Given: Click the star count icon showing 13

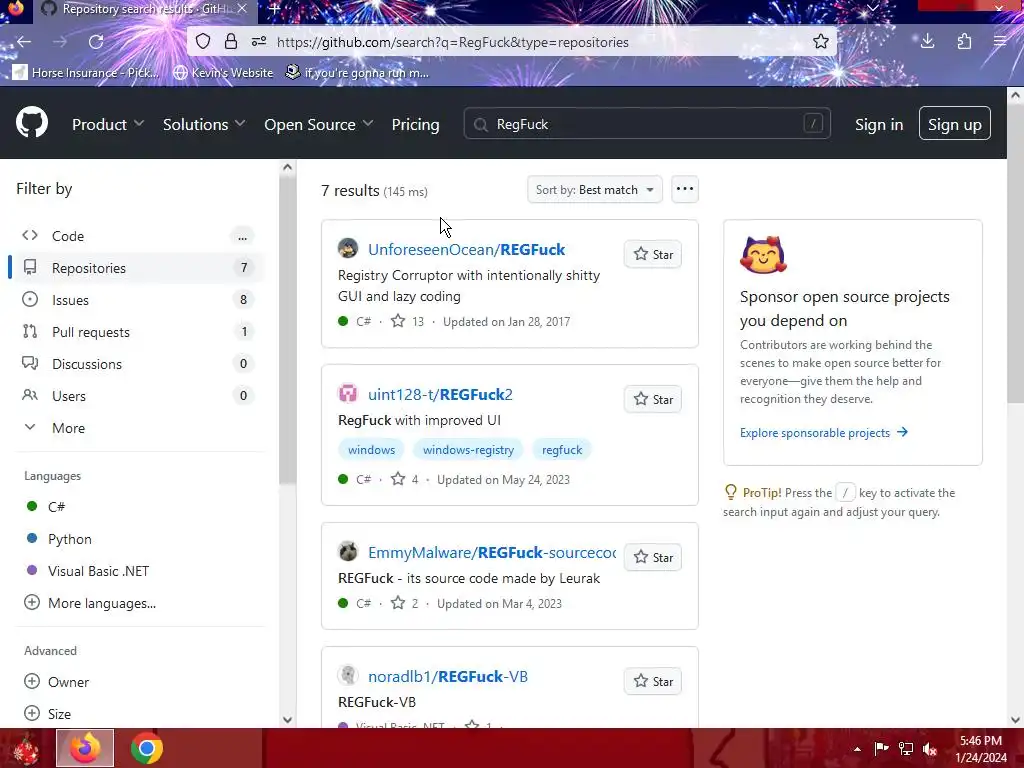Looking at the screenshot, I should point(398,321).
